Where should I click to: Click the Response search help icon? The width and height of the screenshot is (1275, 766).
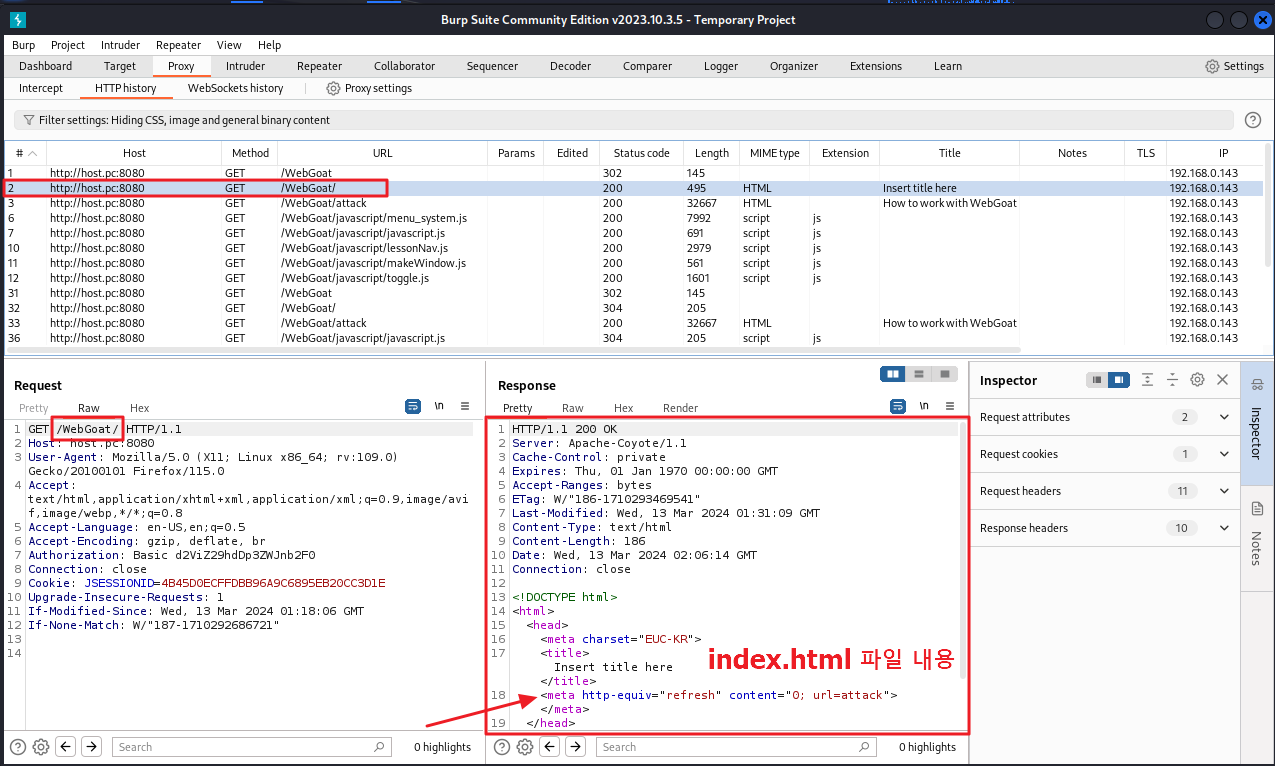tap(502, 747)
